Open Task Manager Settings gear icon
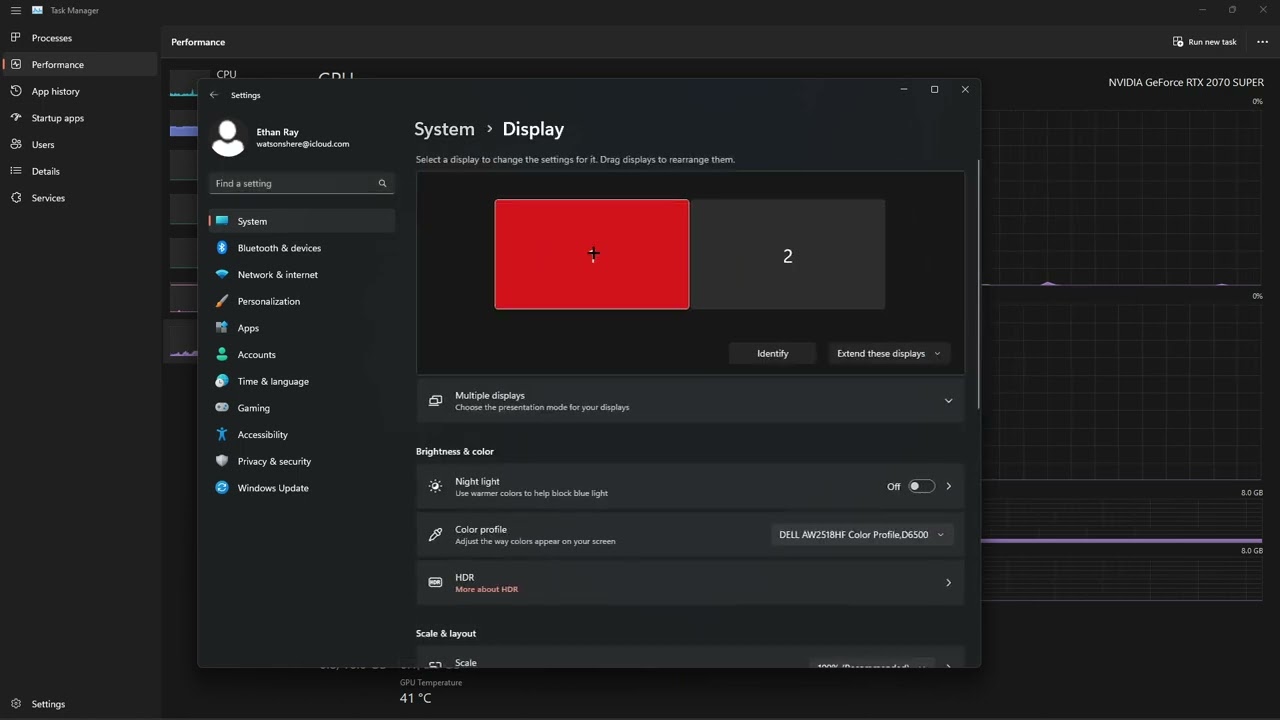 (16, 704)
